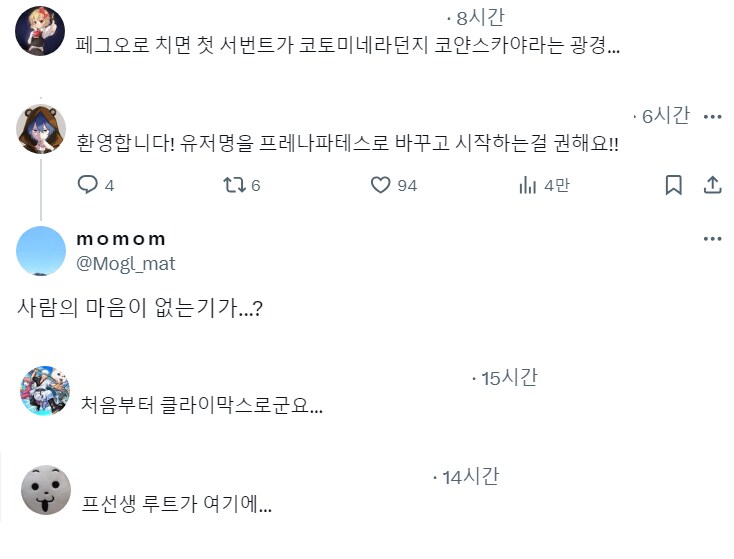Open the 14시간 timestamp link

coord(471,477)
